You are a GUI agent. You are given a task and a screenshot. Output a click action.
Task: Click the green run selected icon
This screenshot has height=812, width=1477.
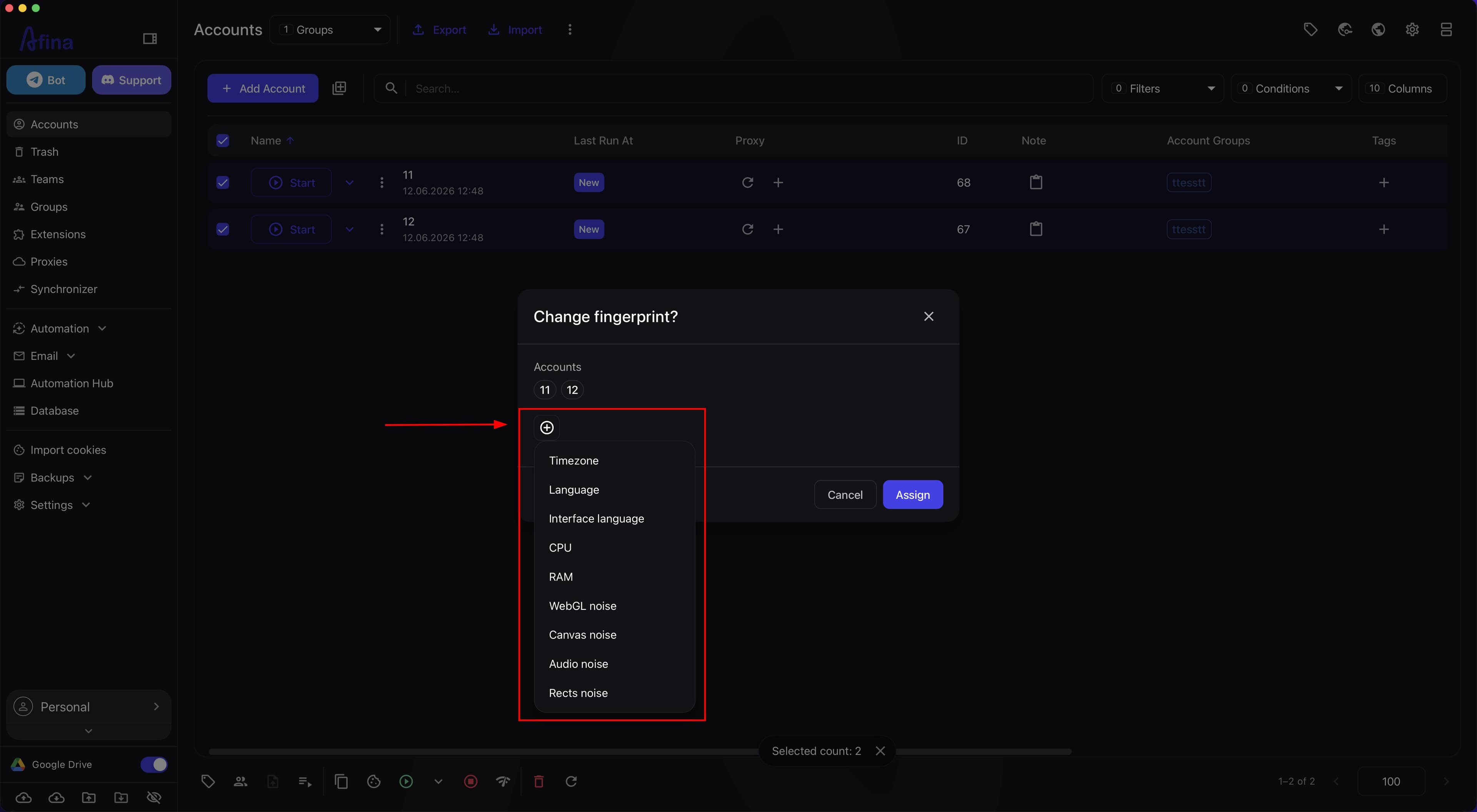[406, 781]
